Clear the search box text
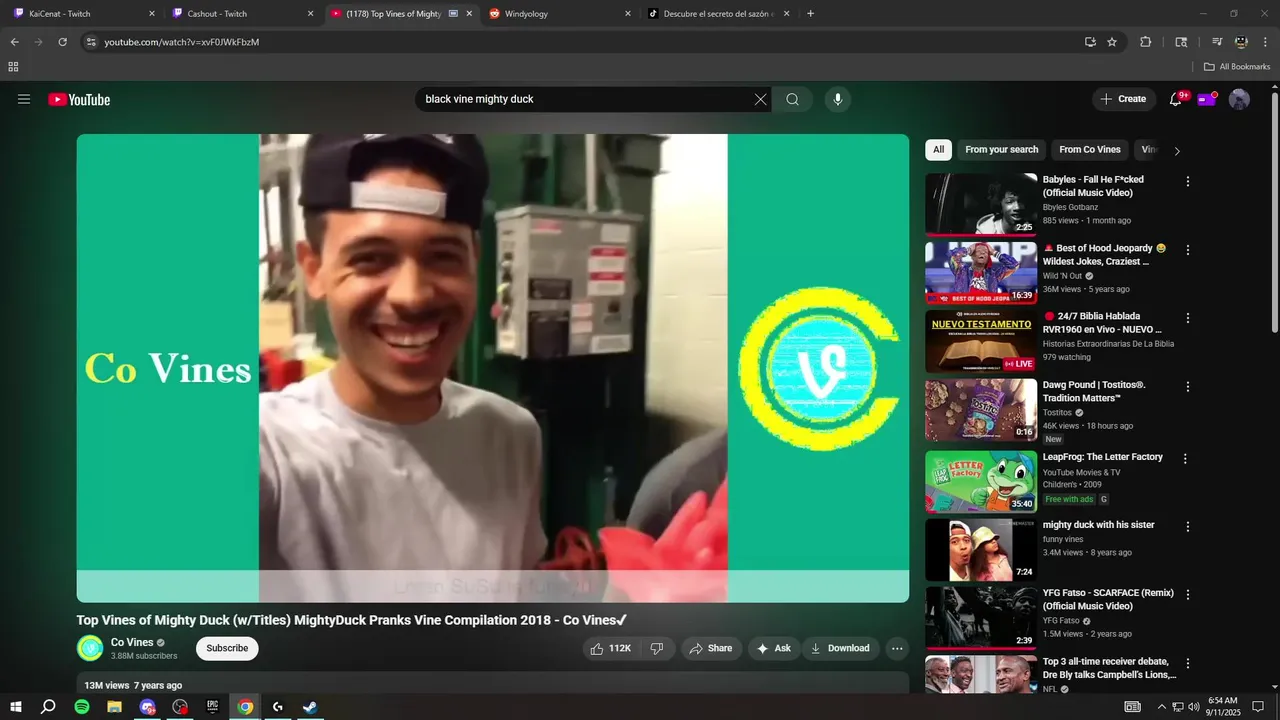This screenshot has height=720, width=1280. [x=760, y=99]
